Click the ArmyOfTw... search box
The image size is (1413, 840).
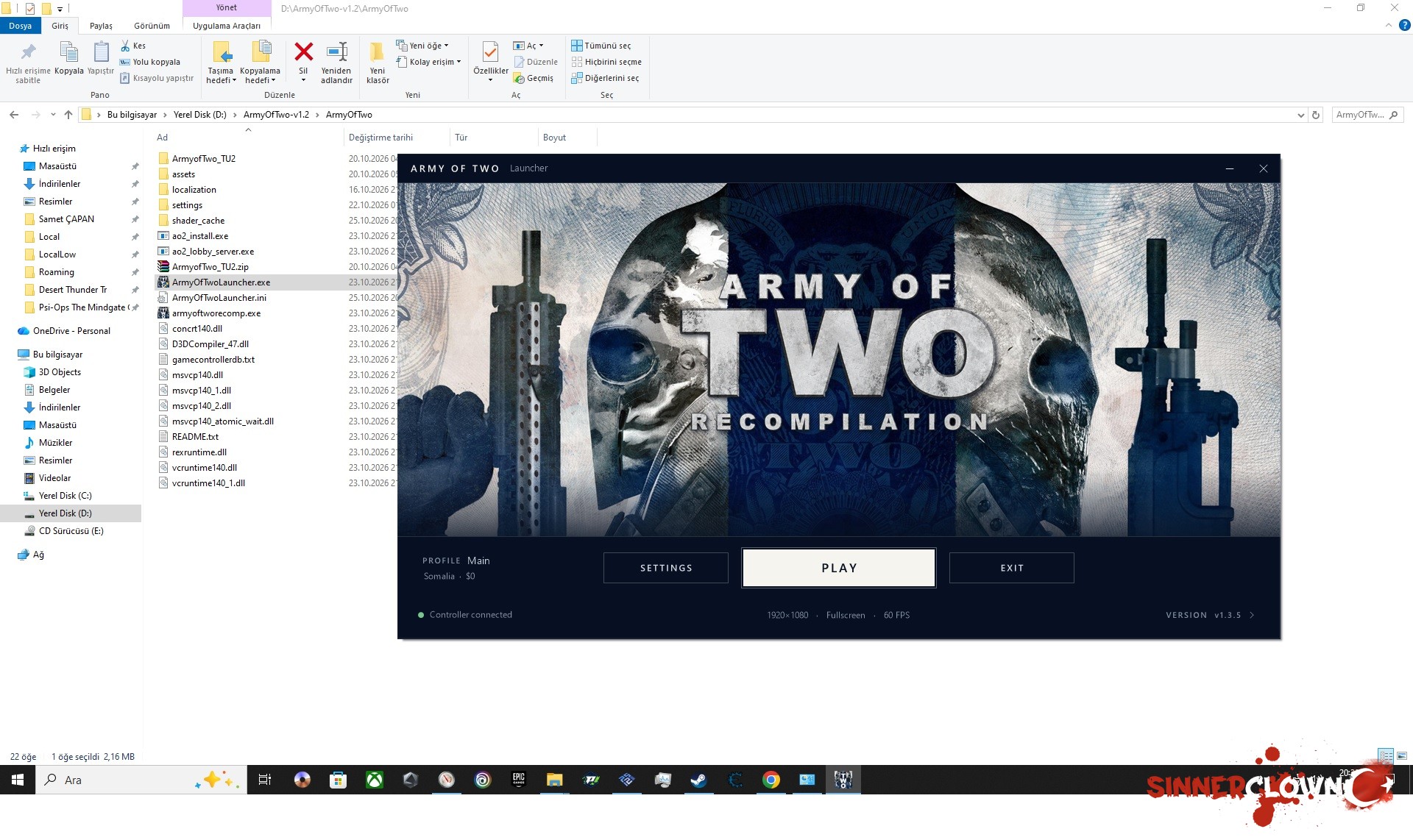tap(1367, 115)
